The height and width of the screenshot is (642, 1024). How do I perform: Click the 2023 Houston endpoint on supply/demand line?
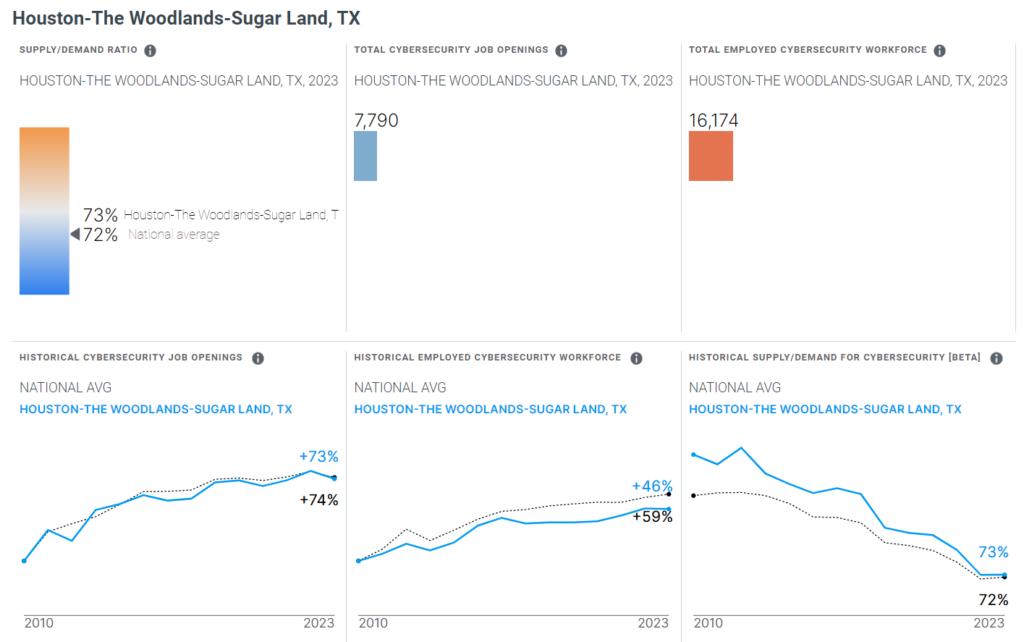tap(1004, 574)
